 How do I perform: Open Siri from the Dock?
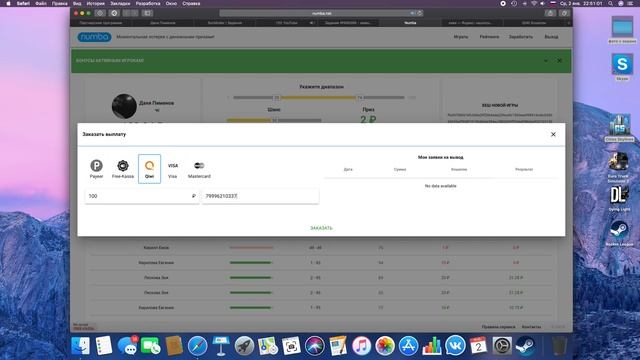[314, 346]
